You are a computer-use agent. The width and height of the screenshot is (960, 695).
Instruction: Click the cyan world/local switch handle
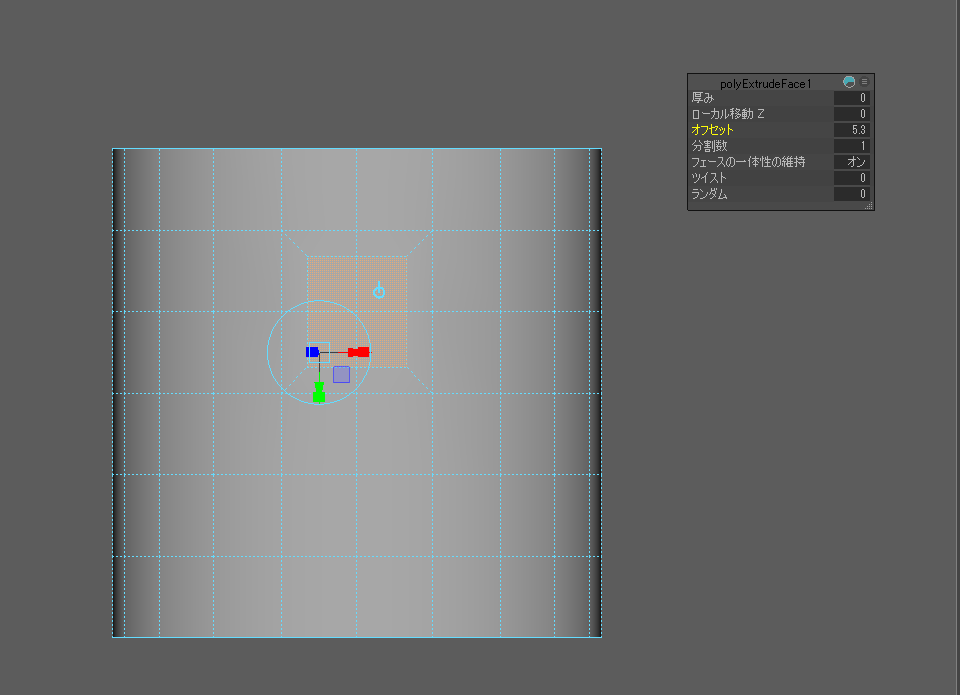(x=379, y=292)
